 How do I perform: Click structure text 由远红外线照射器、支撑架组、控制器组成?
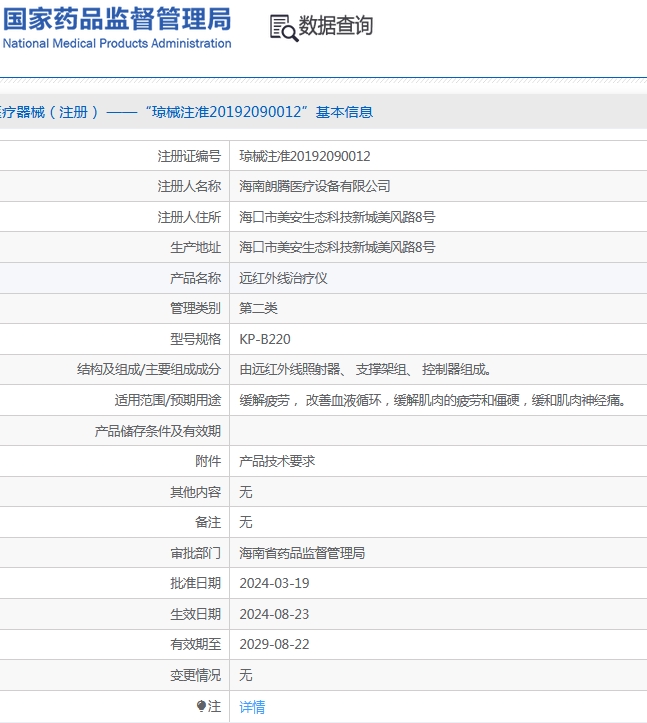click(365, 369)
